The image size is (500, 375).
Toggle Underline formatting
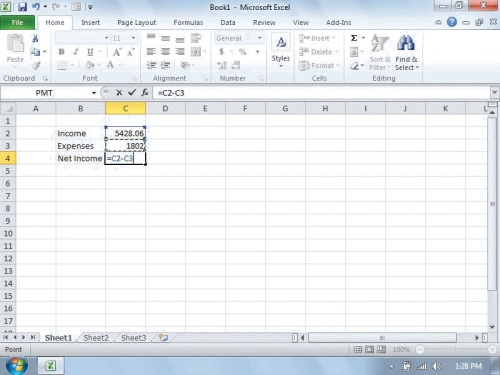click(x=90, y=52)
